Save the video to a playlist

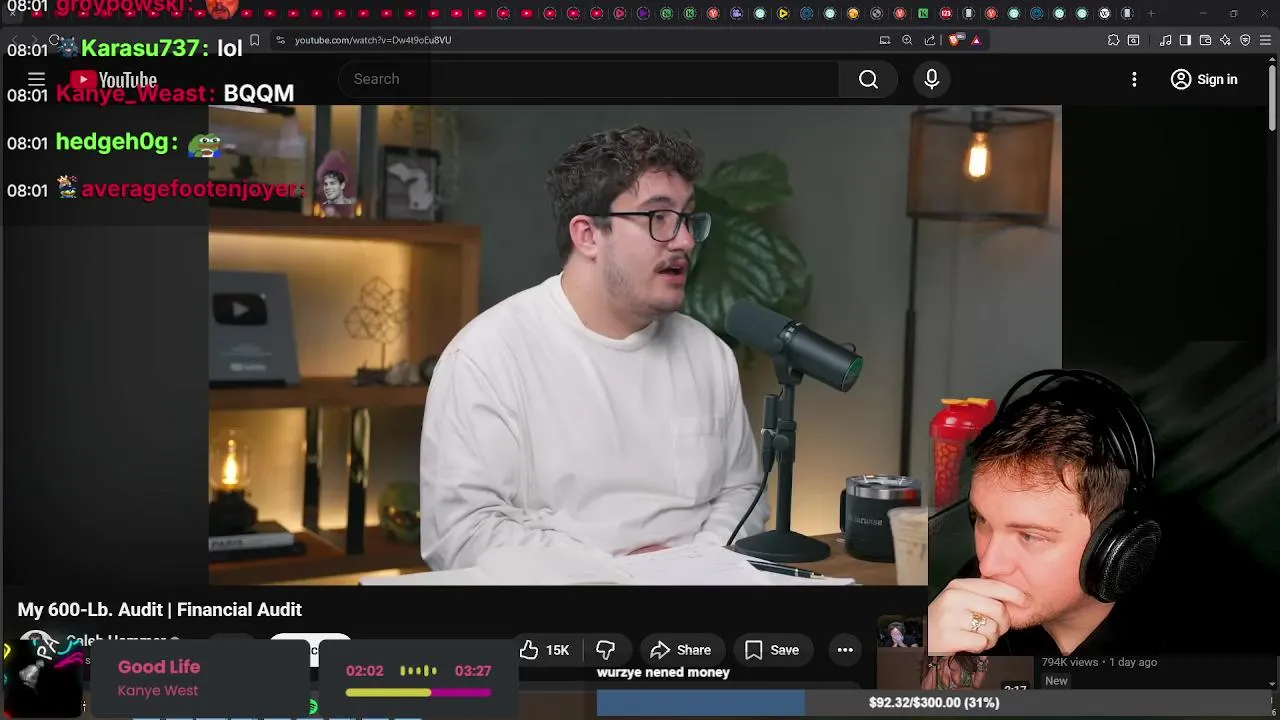(x=772, y=650)
